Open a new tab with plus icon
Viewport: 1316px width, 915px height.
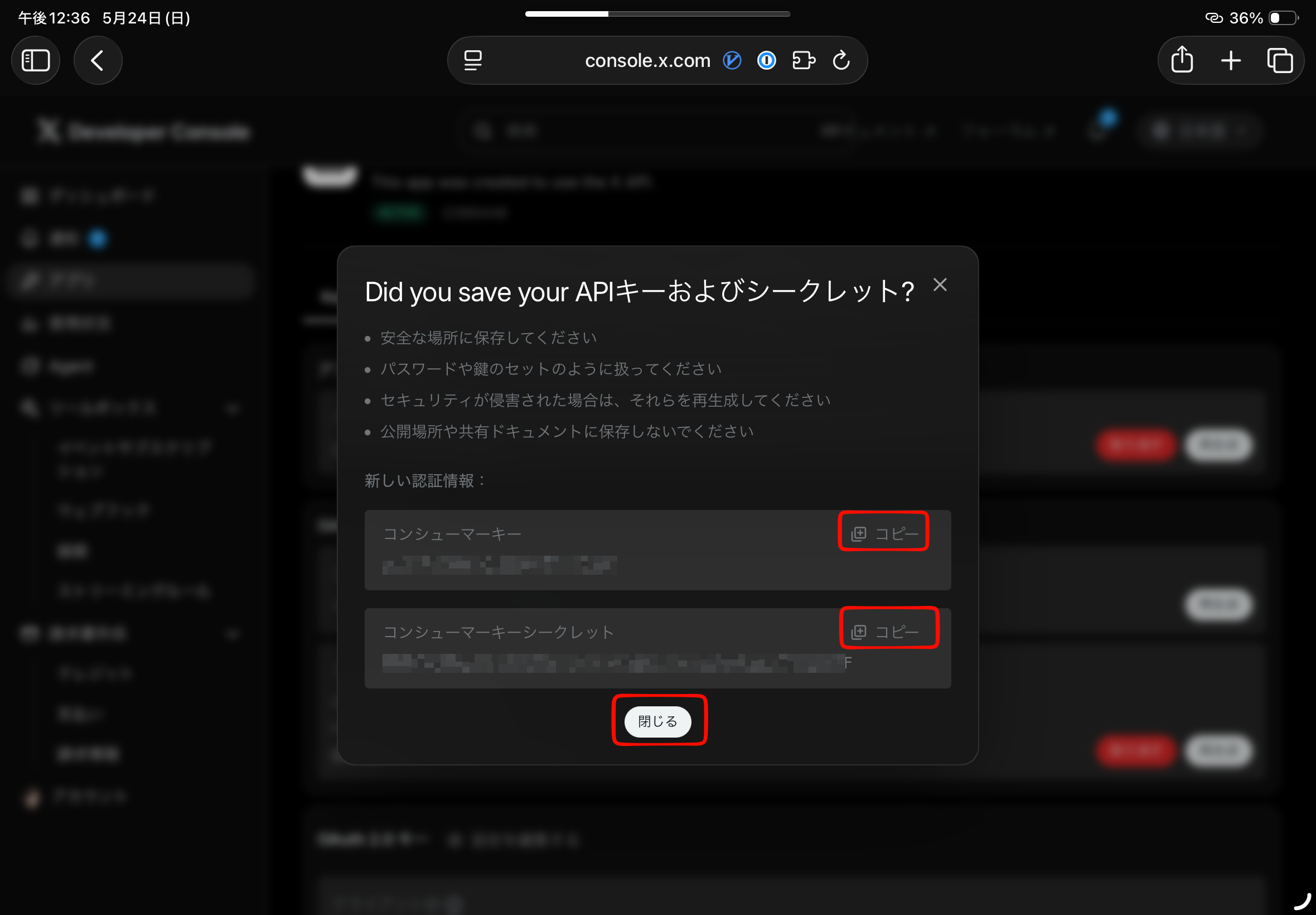point(1231,60)
